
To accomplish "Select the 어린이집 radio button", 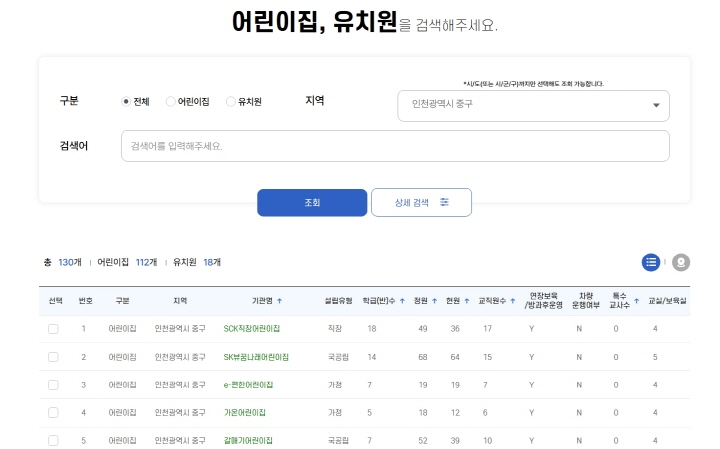I will (x=170, y=101).
